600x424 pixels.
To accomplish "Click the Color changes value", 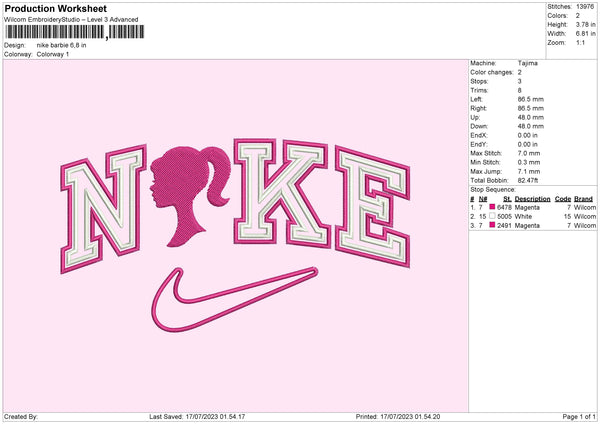I will point(520,72).
